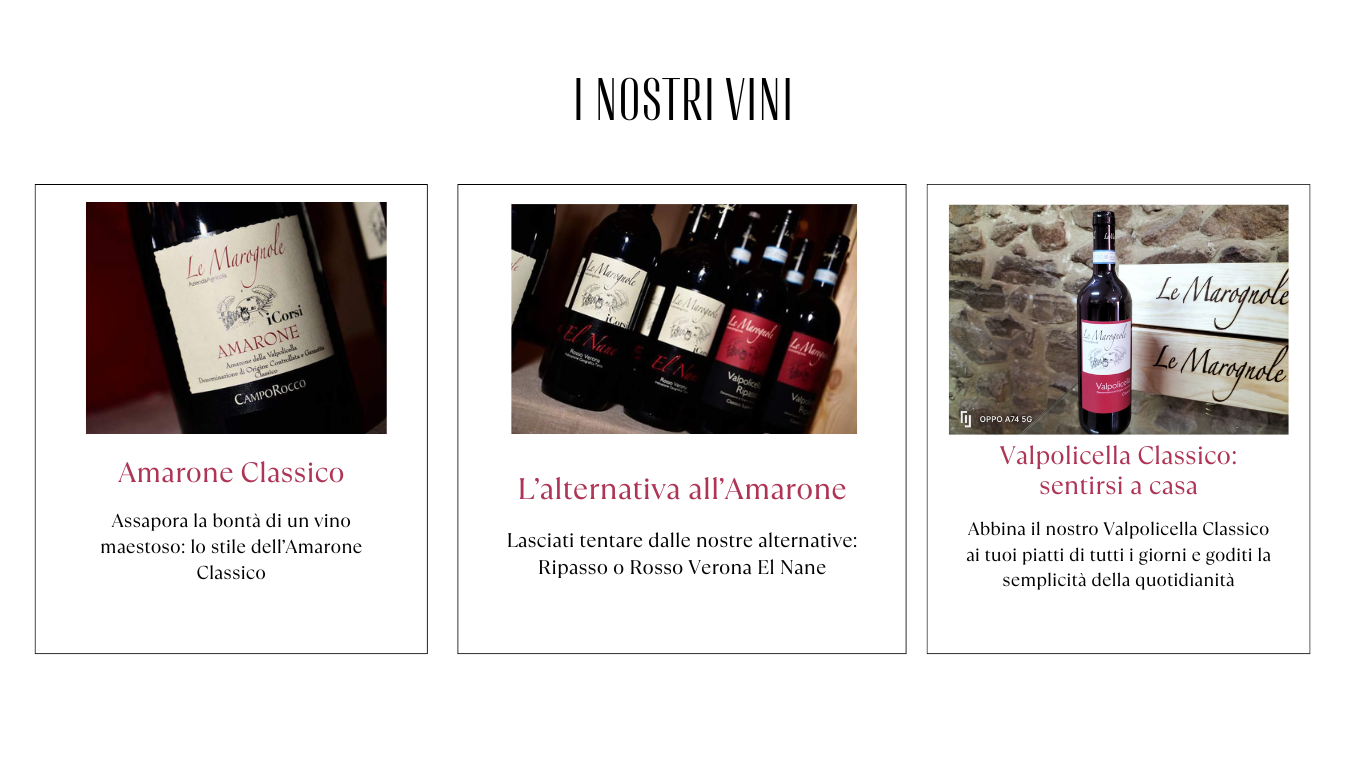Select the Valpolicella Classico: sentirsi a casa title
Viewport: 1366px width, 768px height.
click(x=1118, y=470)
